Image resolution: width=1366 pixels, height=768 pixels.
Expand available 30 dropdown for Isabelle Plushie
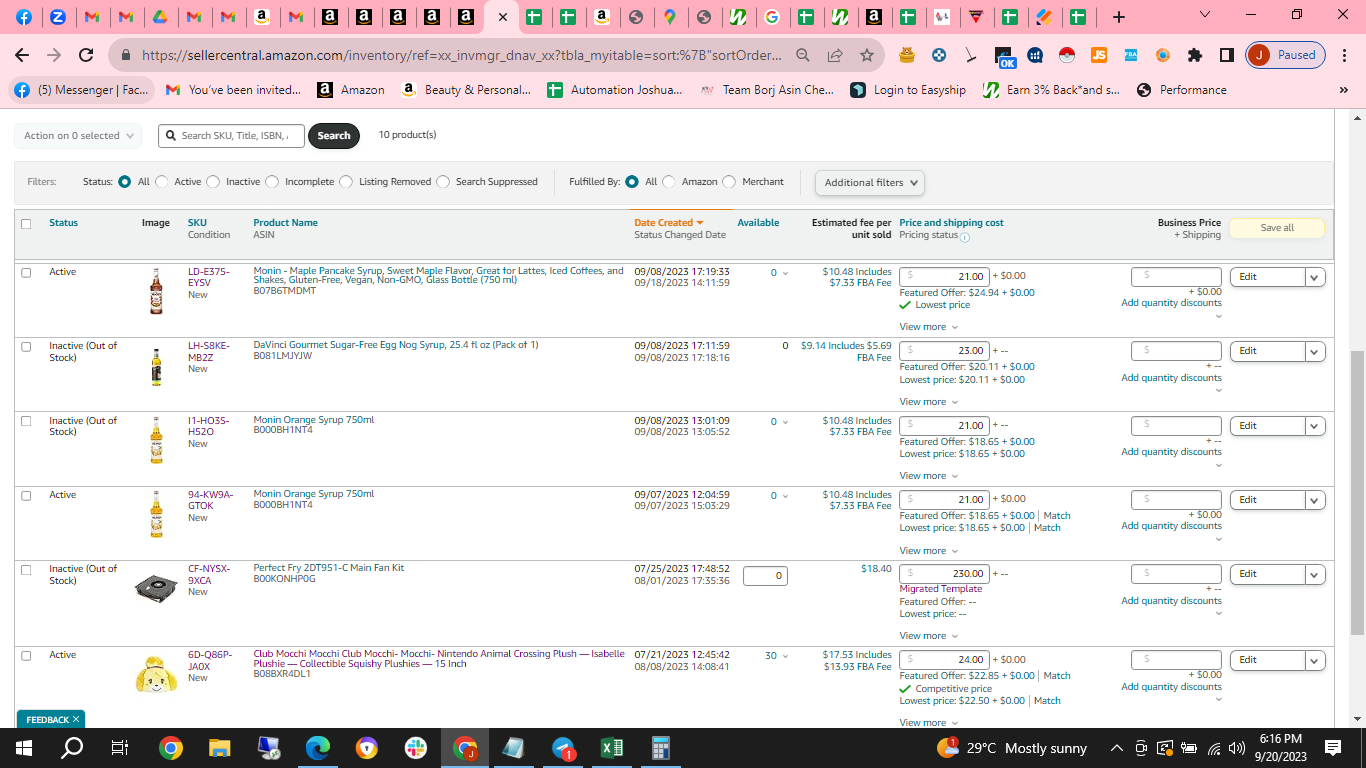click(x=785, y=657)
